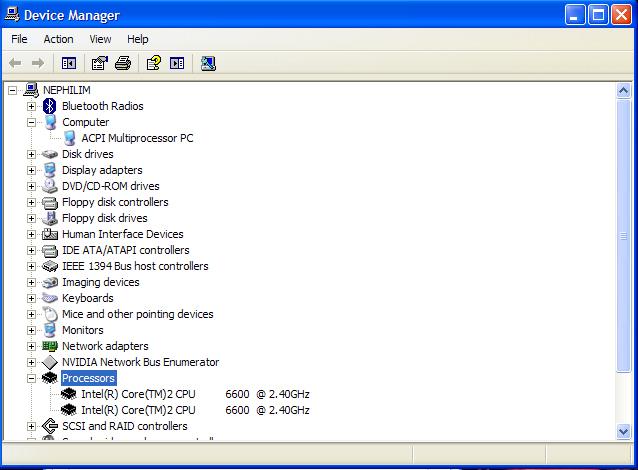
Task: Click Scan for hardware changes toolbar icon
Action: click(x=208, y=63)
